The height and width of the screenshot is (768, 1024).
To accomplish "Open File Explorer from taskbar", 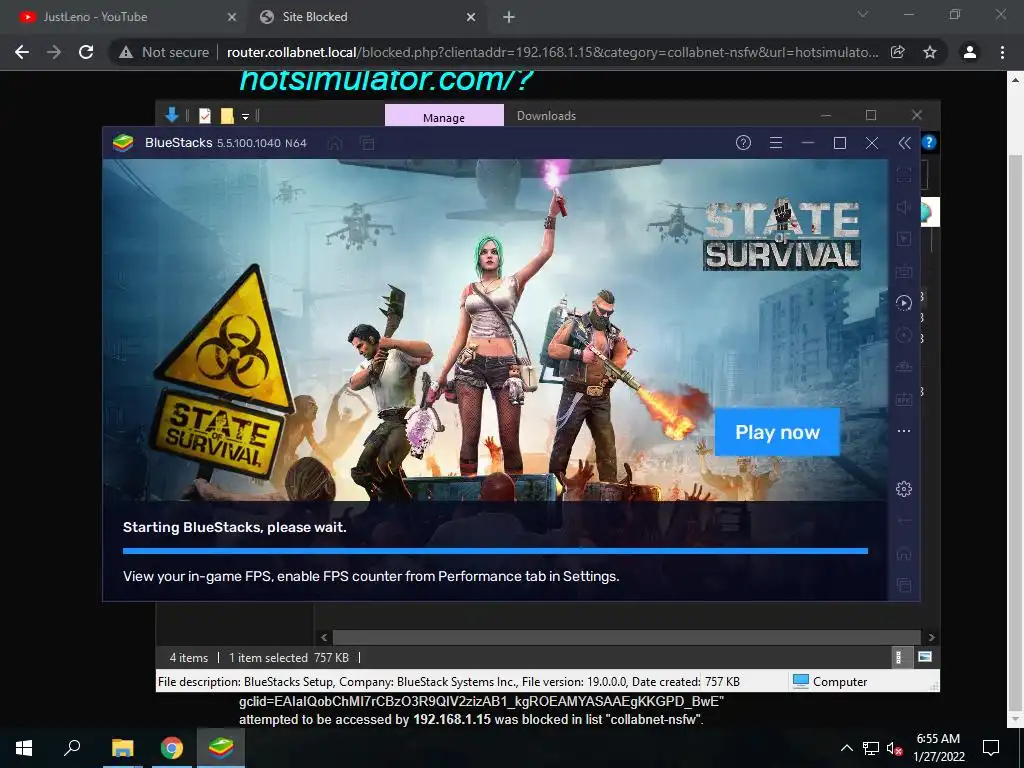I will pos(123,748).
